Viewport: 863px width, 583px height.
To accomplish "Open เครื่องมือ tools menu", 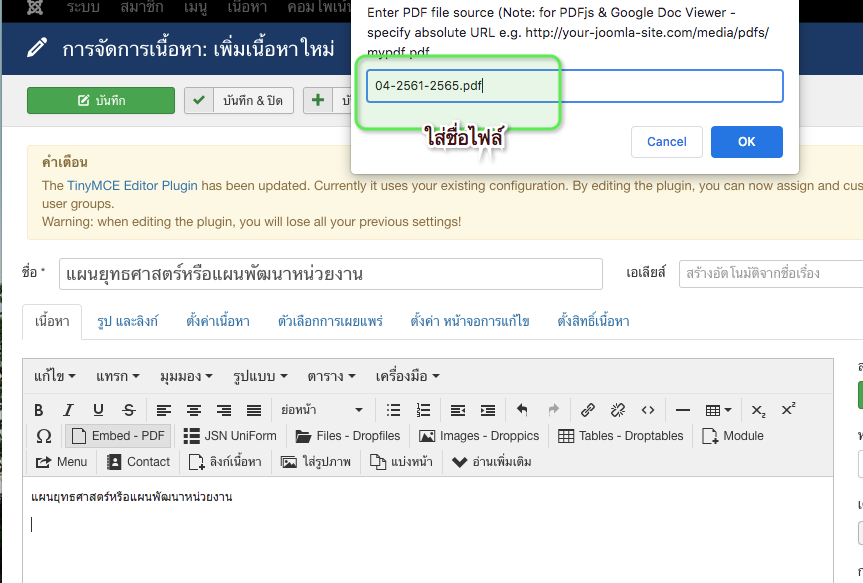I will click(x=407, y=377).
